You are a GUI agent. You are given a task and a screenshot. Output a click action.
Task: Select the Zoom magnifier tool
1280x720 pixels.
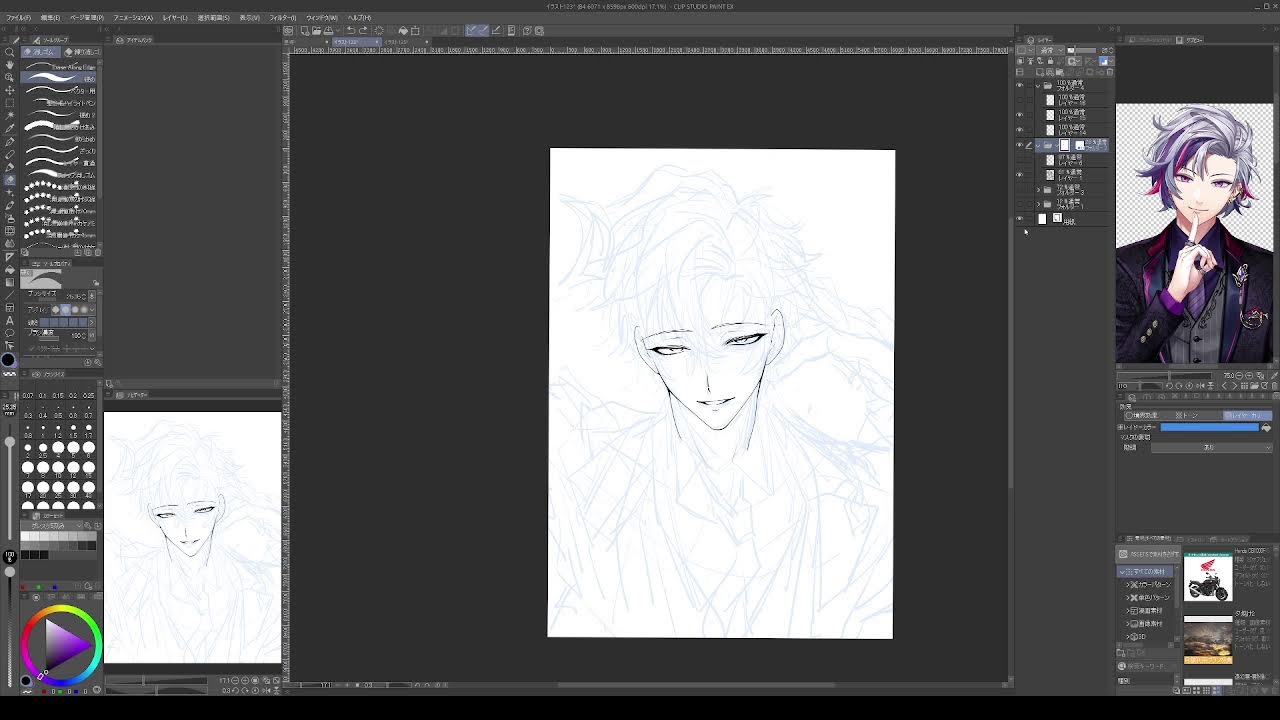[10, 52]
